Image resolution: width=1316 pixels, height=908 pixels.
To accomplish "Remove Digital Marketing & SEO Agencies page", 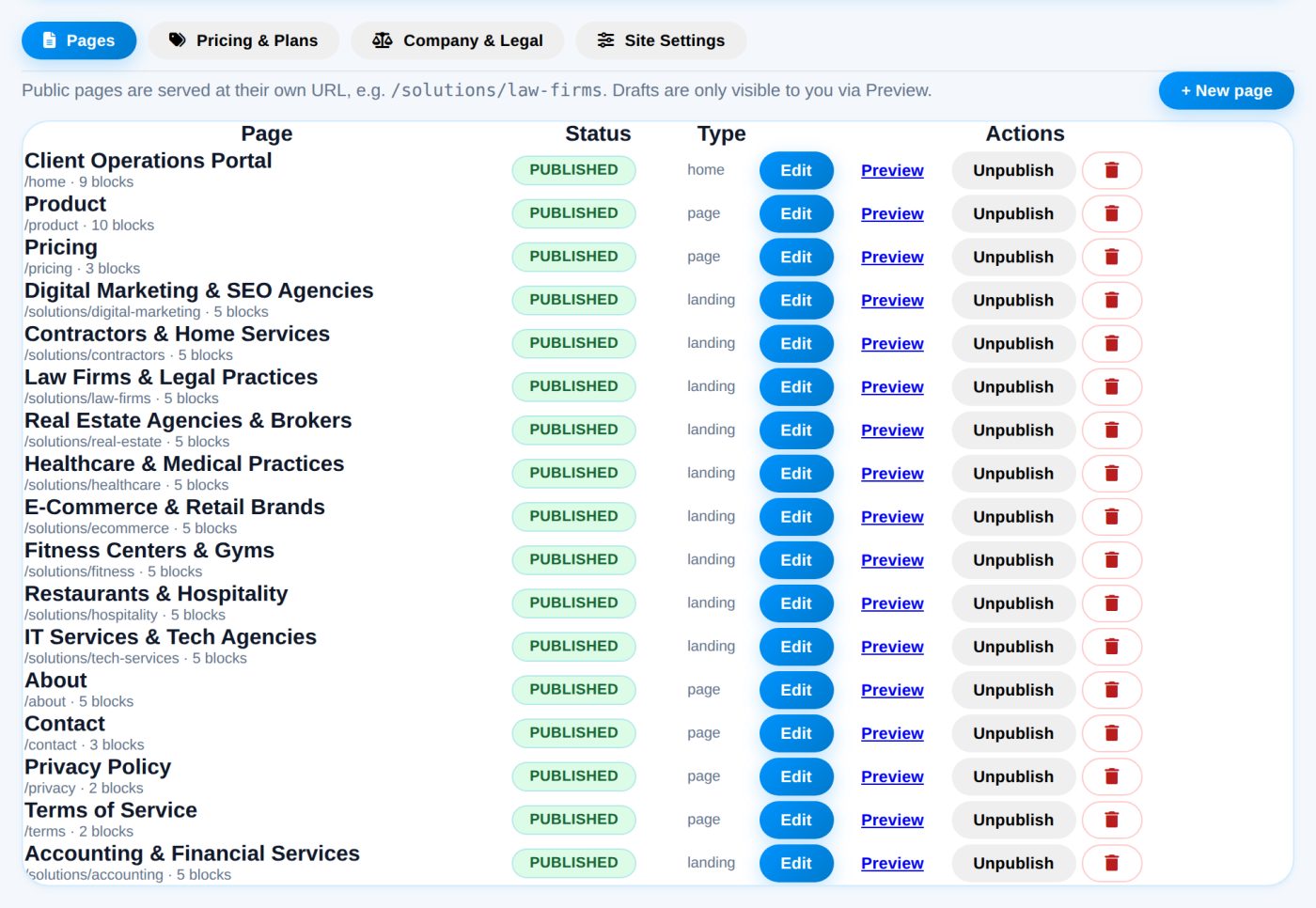I will (1111, 300).
